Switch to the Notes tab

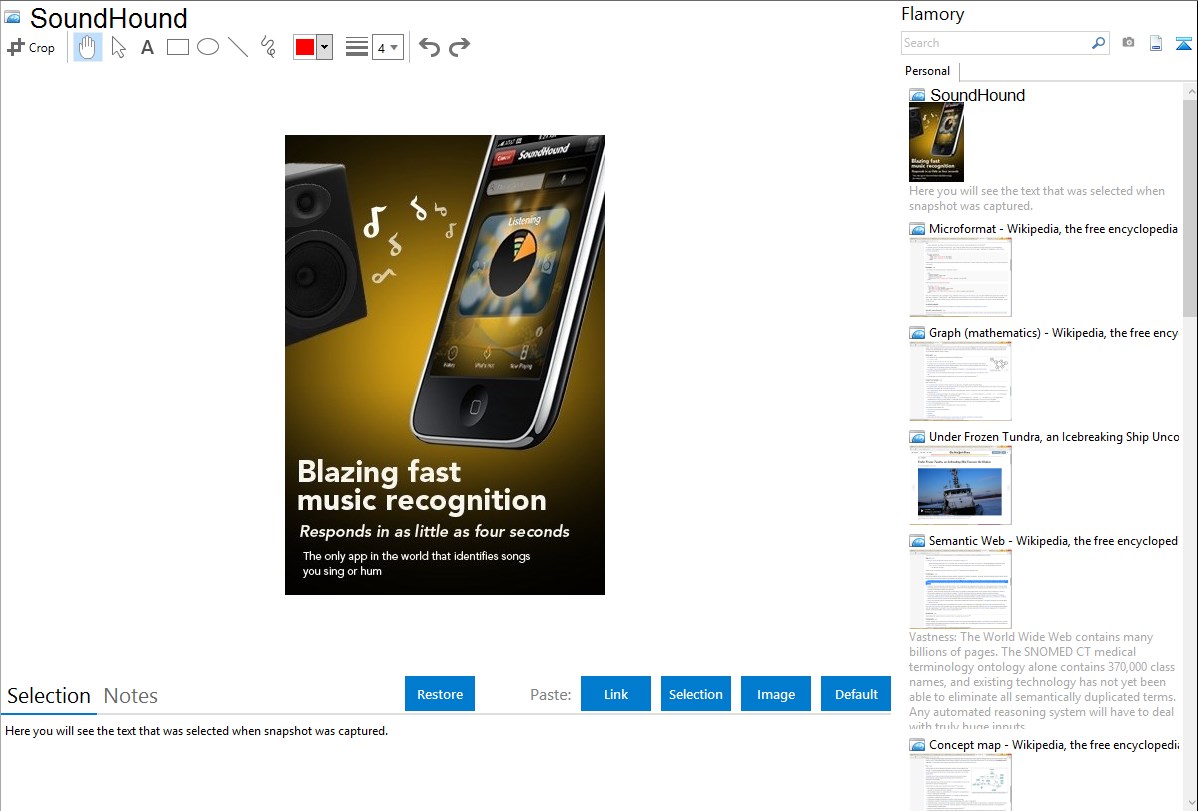click(x=131, y=696)
